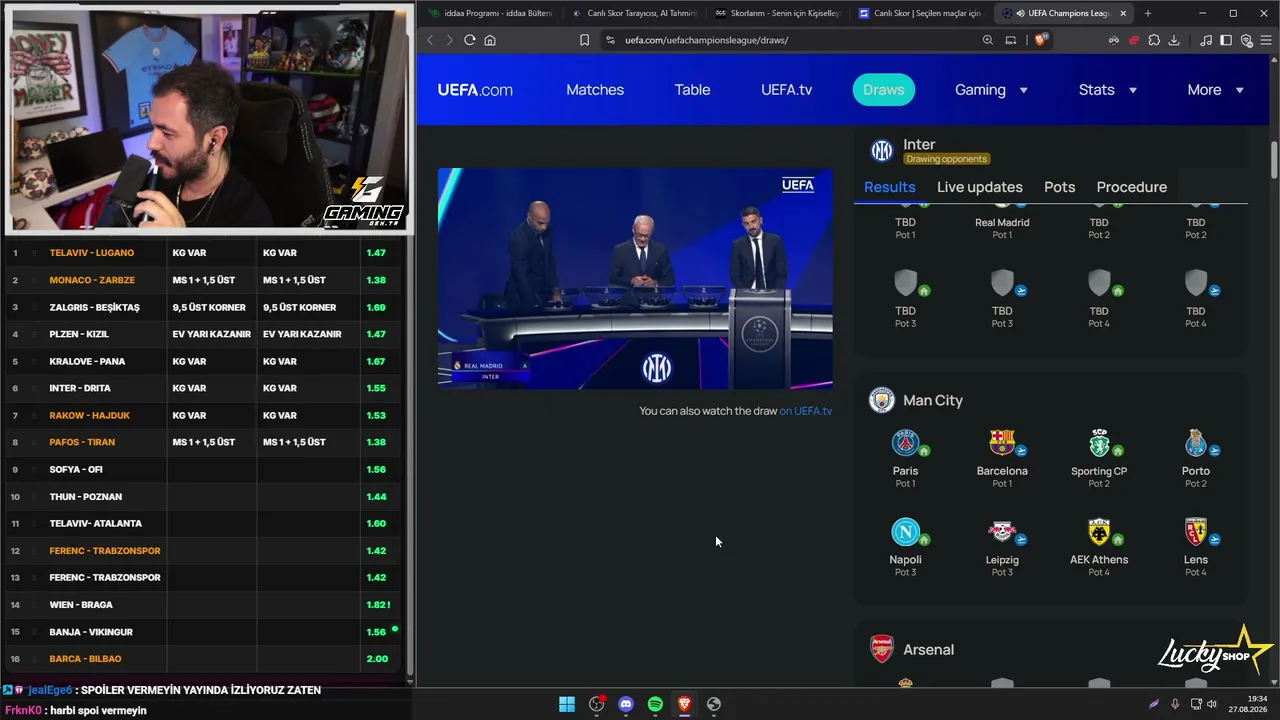1280x720 pixels.
Task: Click the WIEN - BRAGA match row
Action: (204, 605)
